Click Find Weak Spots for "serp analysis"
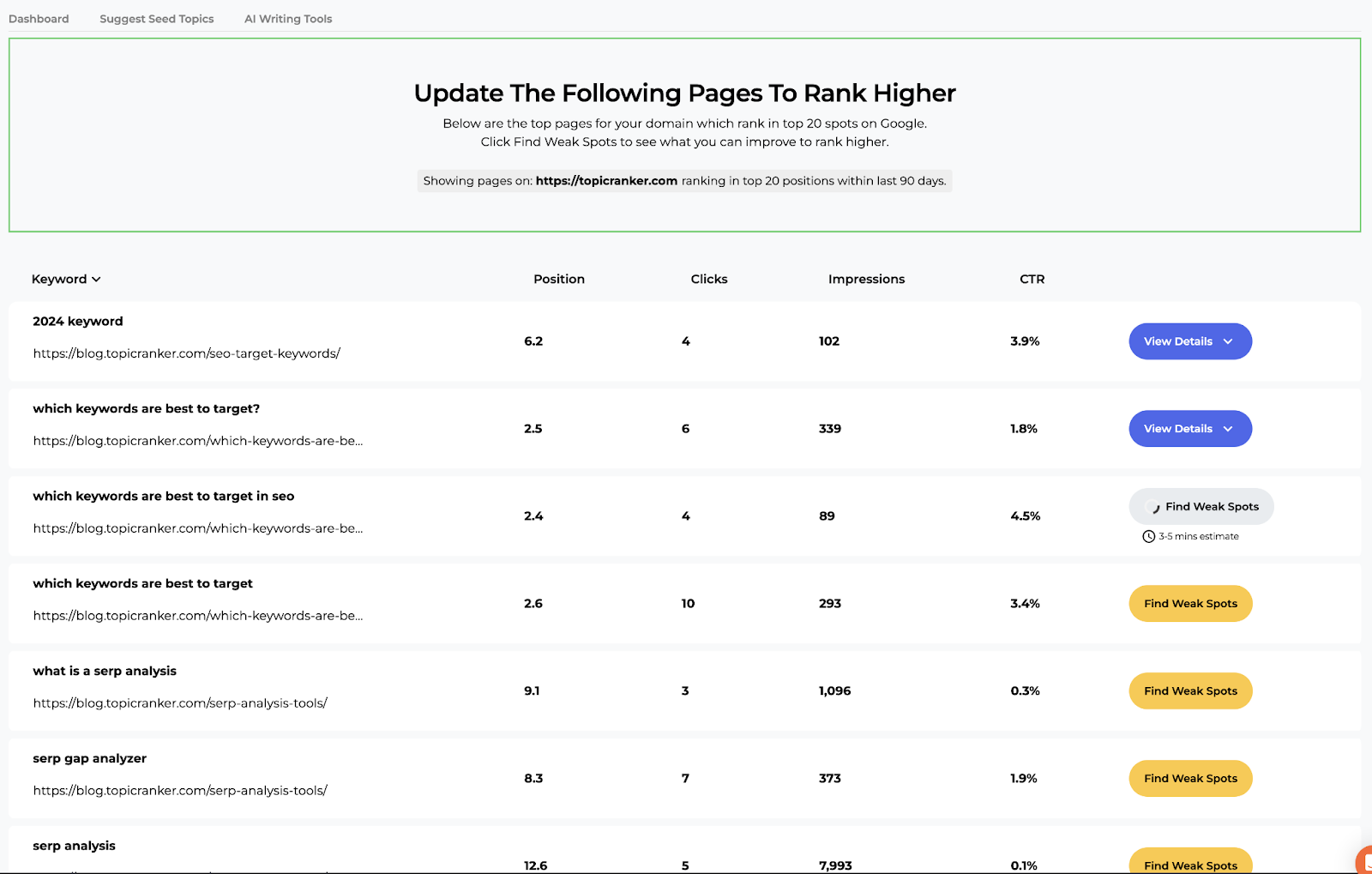 1189,864
